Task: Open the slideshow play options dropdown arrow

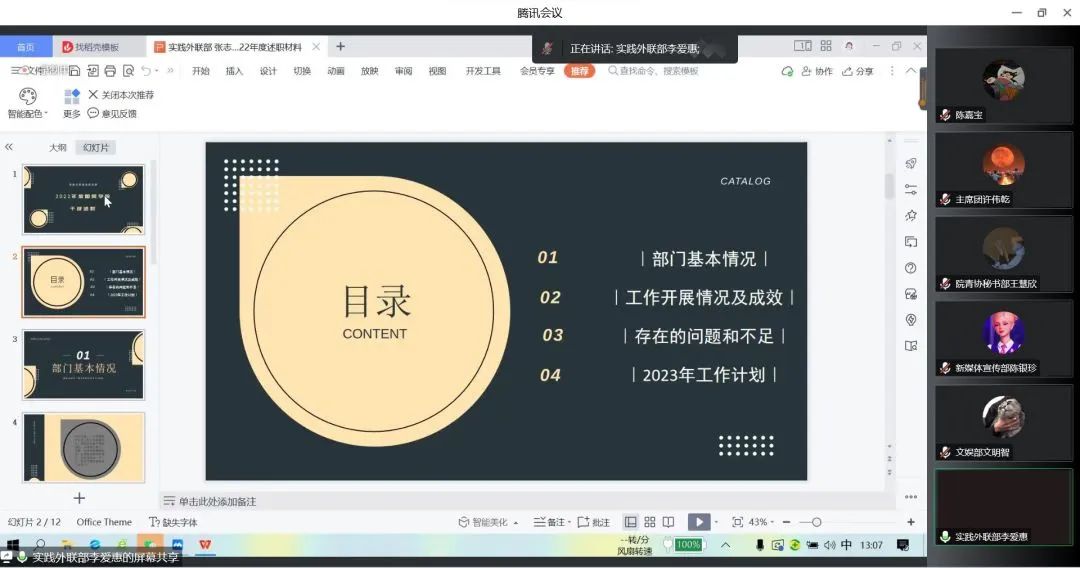Action: (718, 522)
